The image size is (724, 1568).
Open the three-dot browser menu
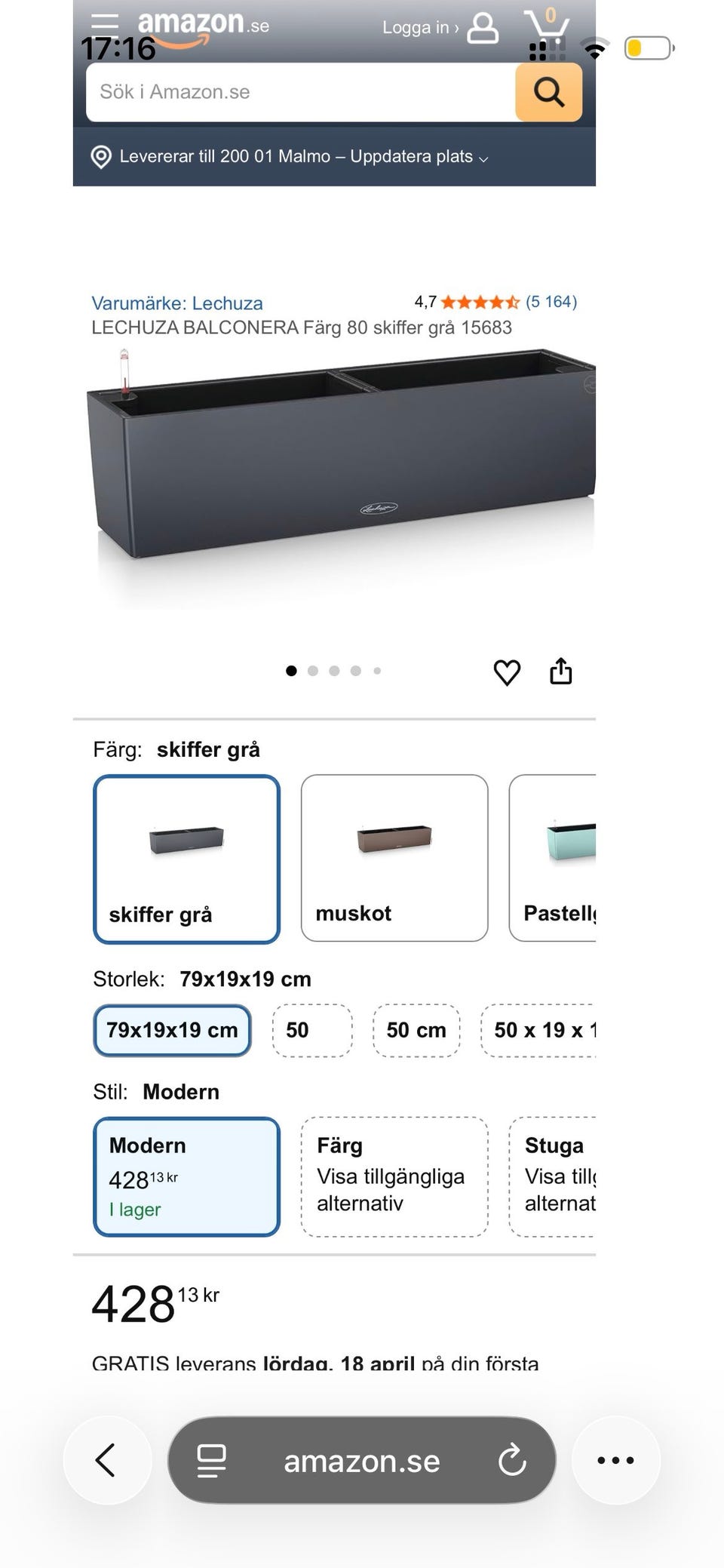click(x=615, y=1459)
